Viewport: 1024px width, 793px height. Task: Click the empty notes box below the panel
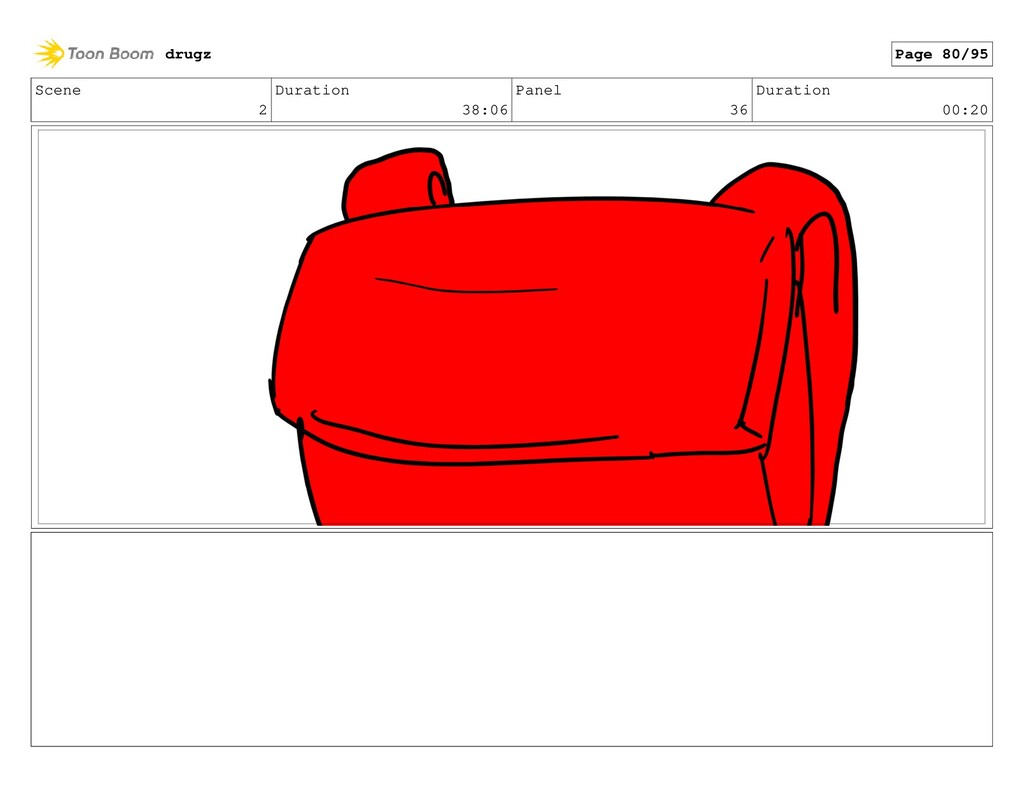pos(511,639)
